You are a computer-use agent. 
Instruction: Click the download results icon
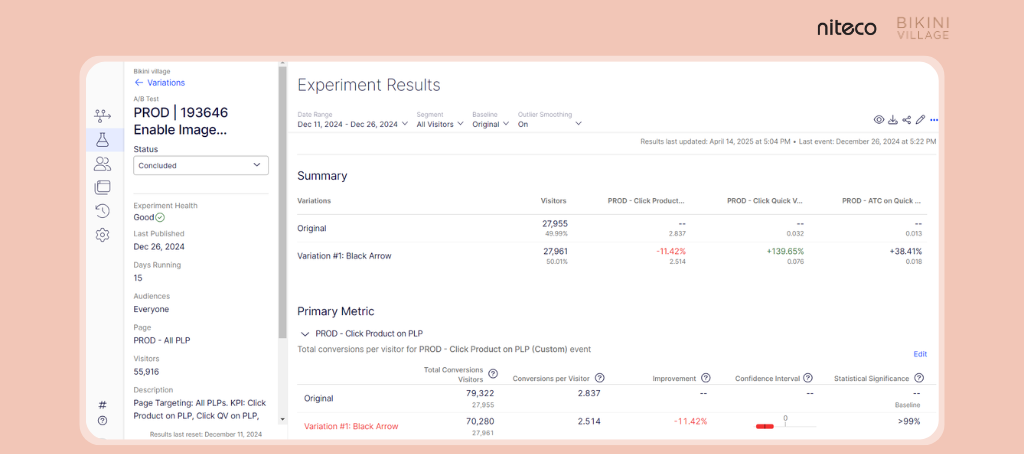point(893,120)
